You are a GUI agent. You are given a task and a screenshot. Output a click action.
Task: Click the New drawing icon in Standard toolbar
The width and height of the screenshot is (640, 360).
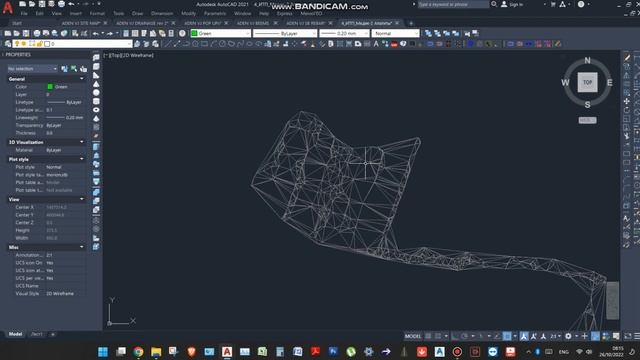pos(8,33)
